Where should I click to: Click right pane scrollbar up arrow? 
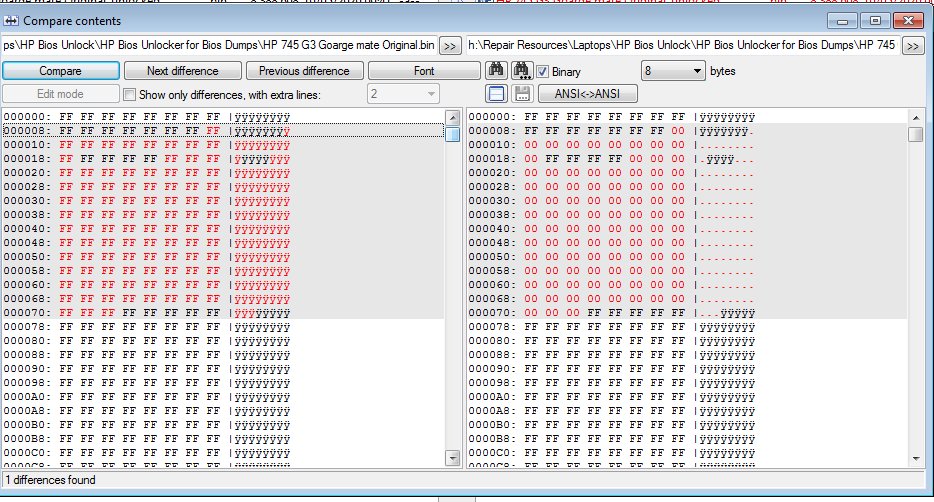(x=916, y=117)
